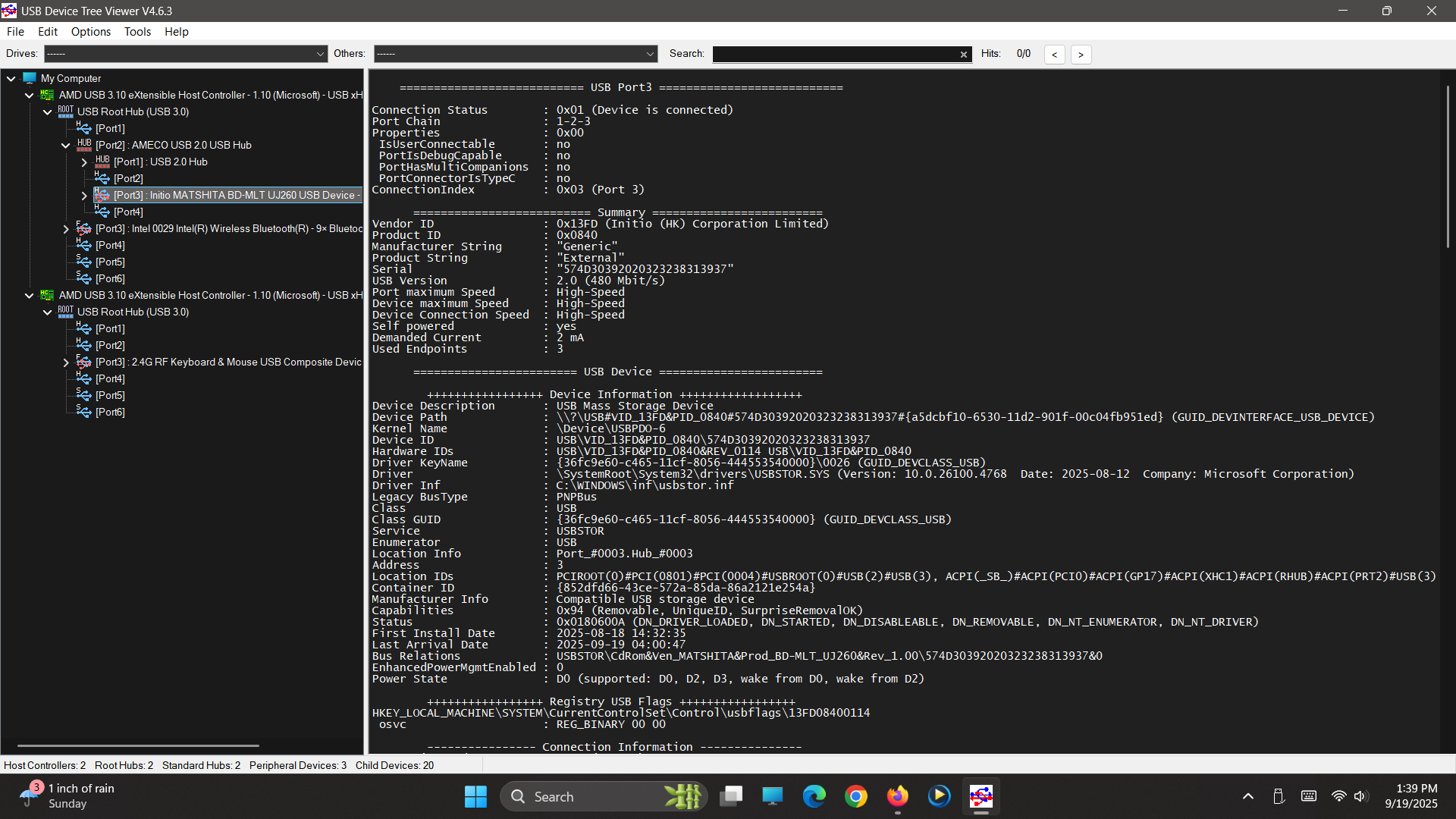This screenshot has width=1456, height=819.
Task: Select the 2.4G RF Keyboard & Mouse row
Action: coord(229,362)
